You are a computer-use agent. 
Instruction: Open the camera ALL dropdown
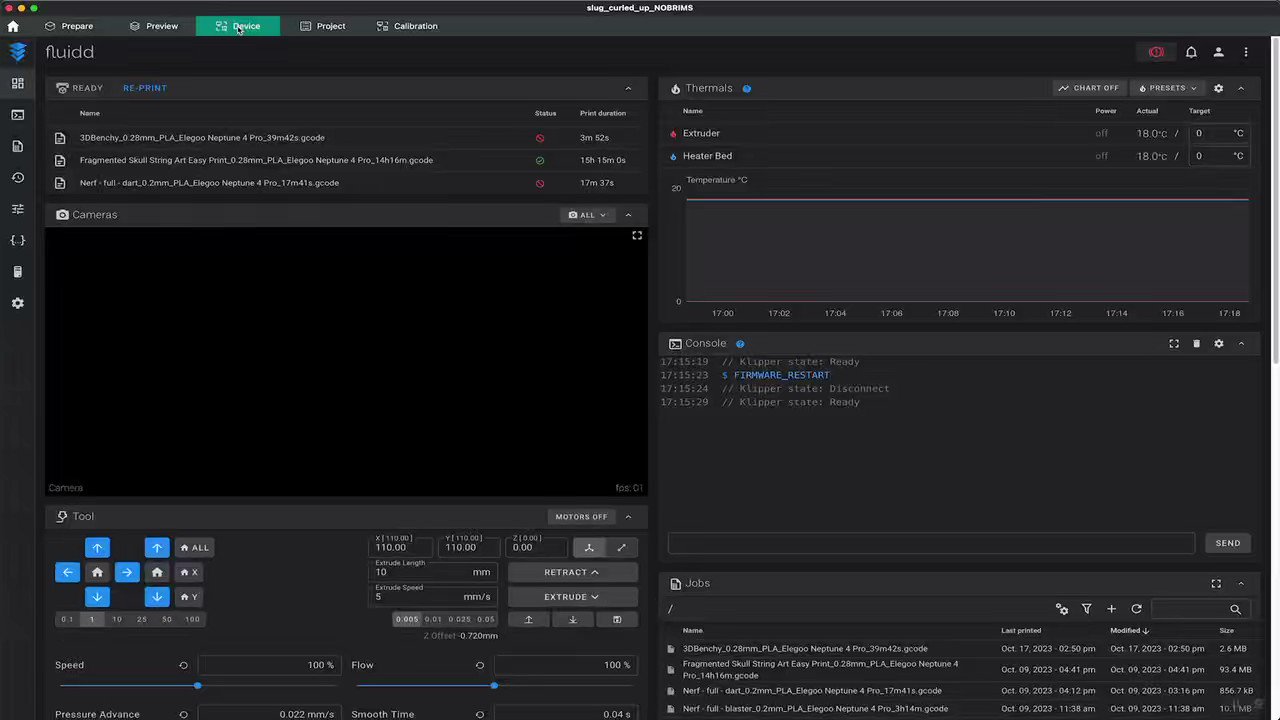tap(587, 215)
